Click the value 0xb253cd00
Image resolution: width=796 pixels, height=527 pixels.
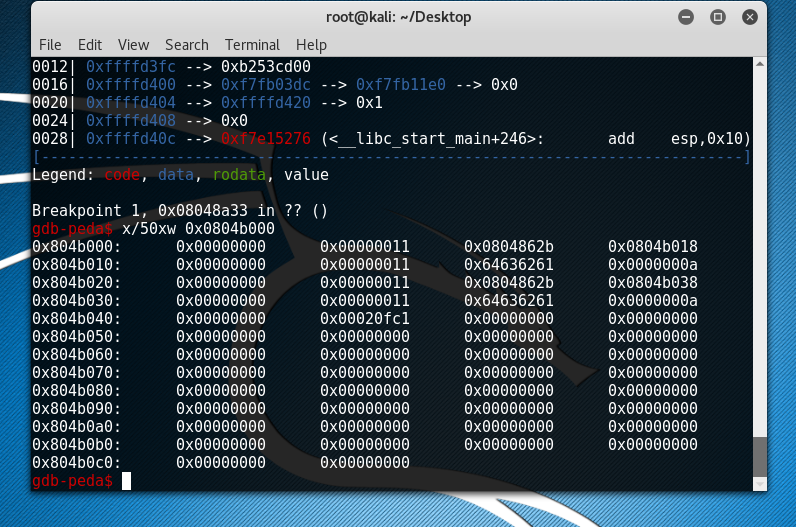[x=266, y=67]
